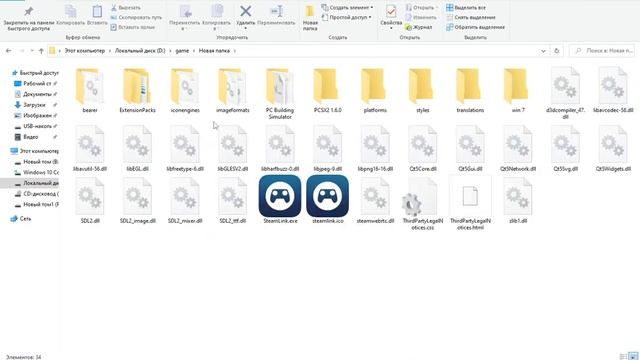Select the steamwebrtc.dll file
Viewport: 640px width, 360px height.
point(375,200)
